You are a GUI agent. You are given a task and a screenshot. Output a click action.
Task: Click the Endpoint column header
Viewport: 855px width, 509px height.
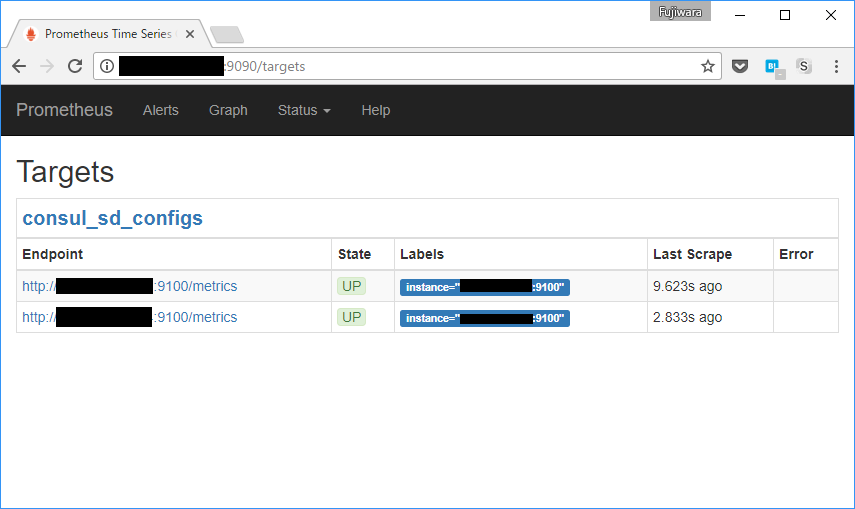(52, 254)
